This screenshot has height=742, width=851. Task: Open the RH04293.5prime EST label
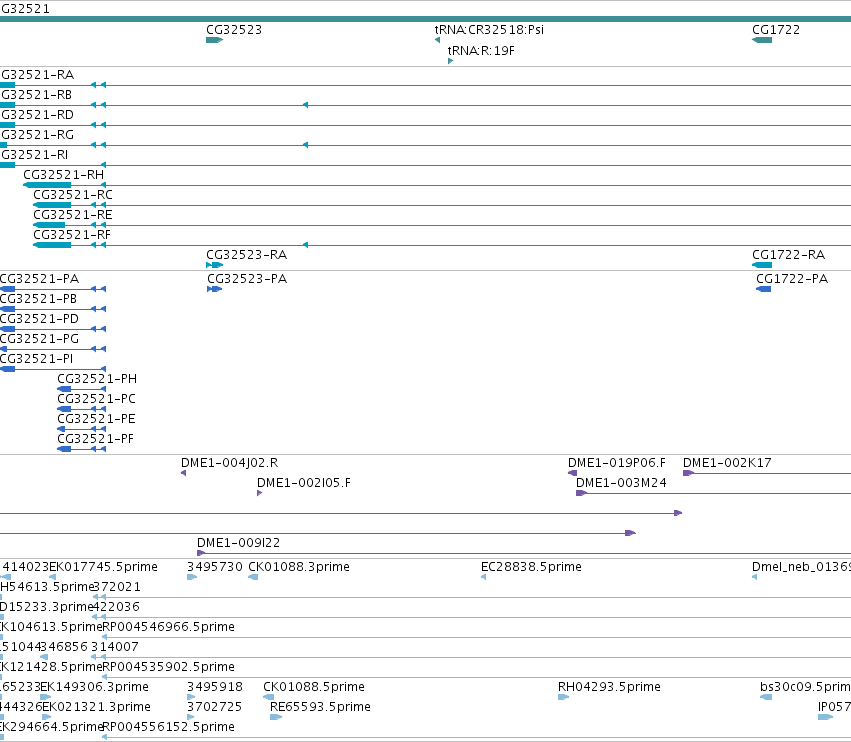point(609,687)
